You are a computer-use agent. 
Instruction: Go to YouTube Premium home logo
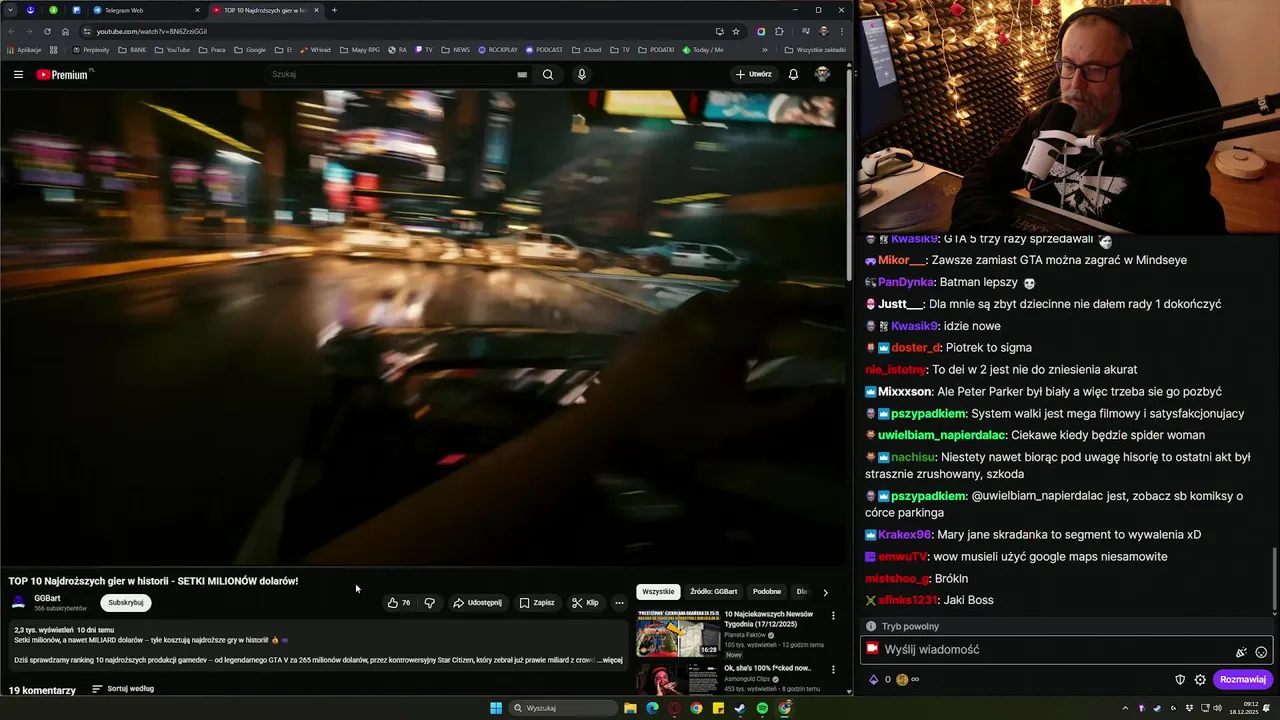click(x=64, y=74)
